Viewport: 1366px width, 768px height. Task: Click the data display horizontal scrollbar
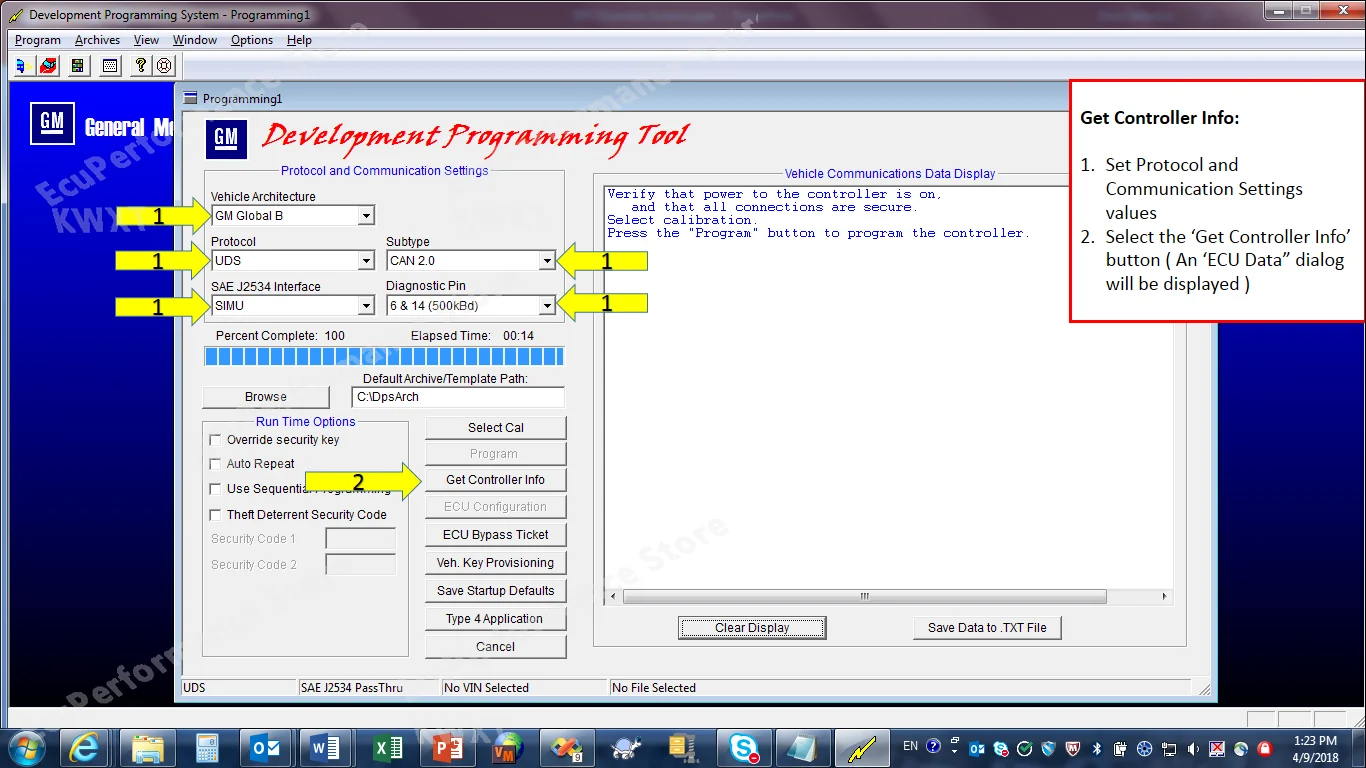[889, 597]
